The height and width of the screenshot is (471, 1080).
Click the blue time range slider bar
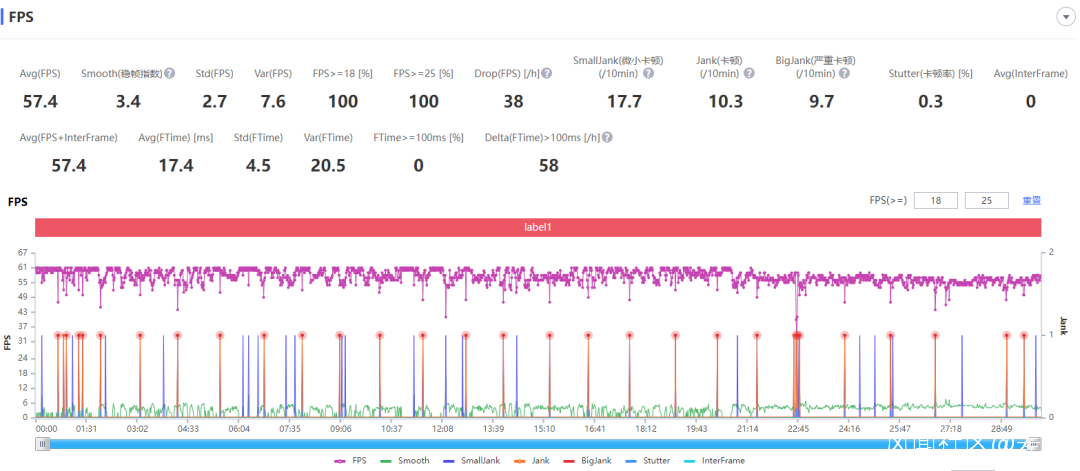point(538,444)
